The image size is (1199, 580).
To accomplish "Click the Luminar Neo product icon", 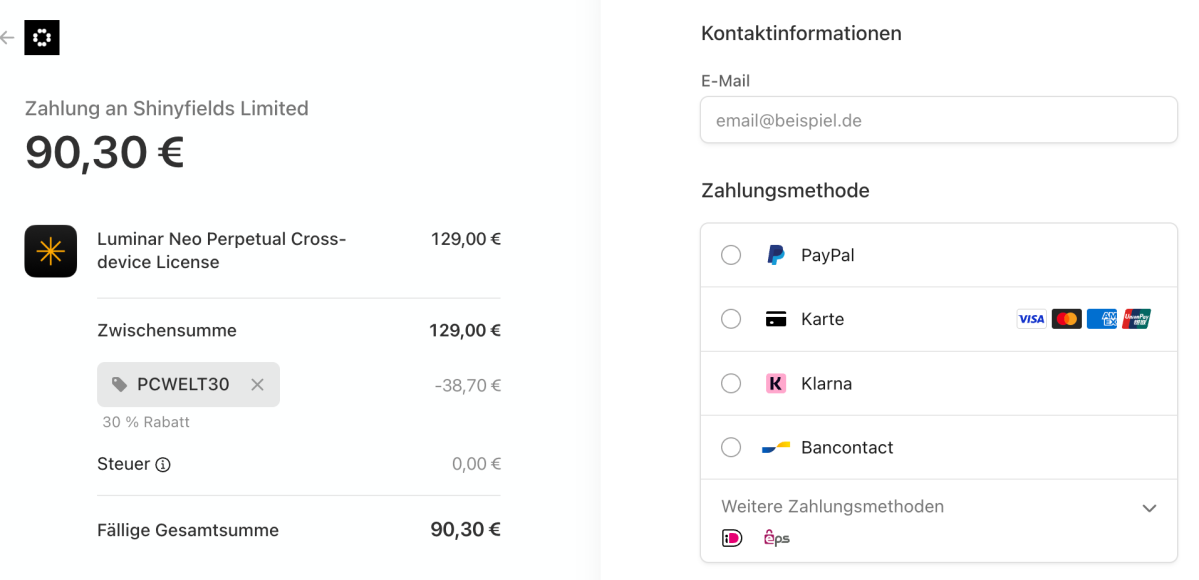I will pos(50,251).
